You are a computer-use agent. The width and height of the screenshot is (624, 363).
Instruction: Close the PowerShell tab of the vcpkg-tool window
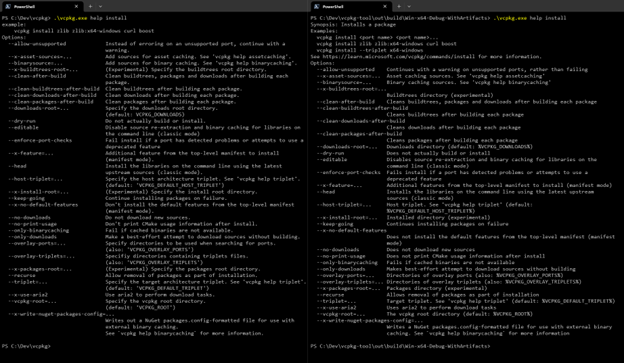tap(385, 6)
